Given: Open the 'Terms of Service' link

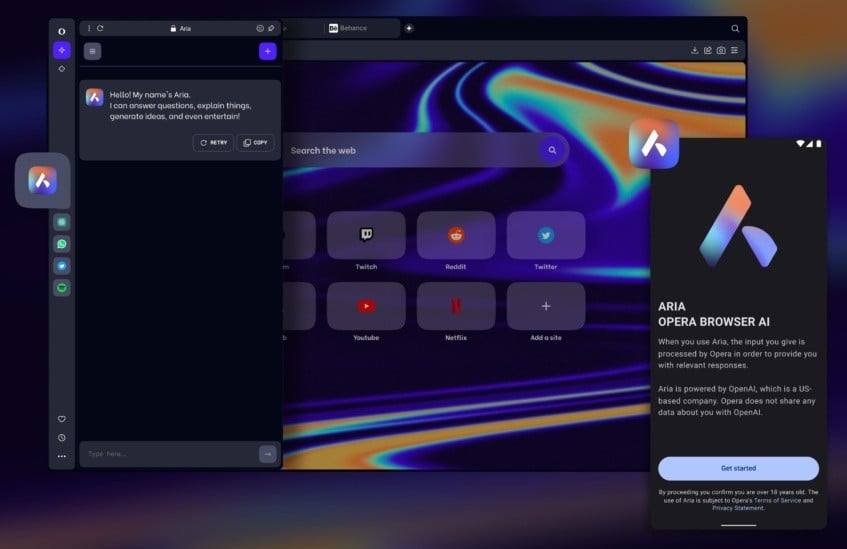Looking at the screenshot, I should click(777, 500).
